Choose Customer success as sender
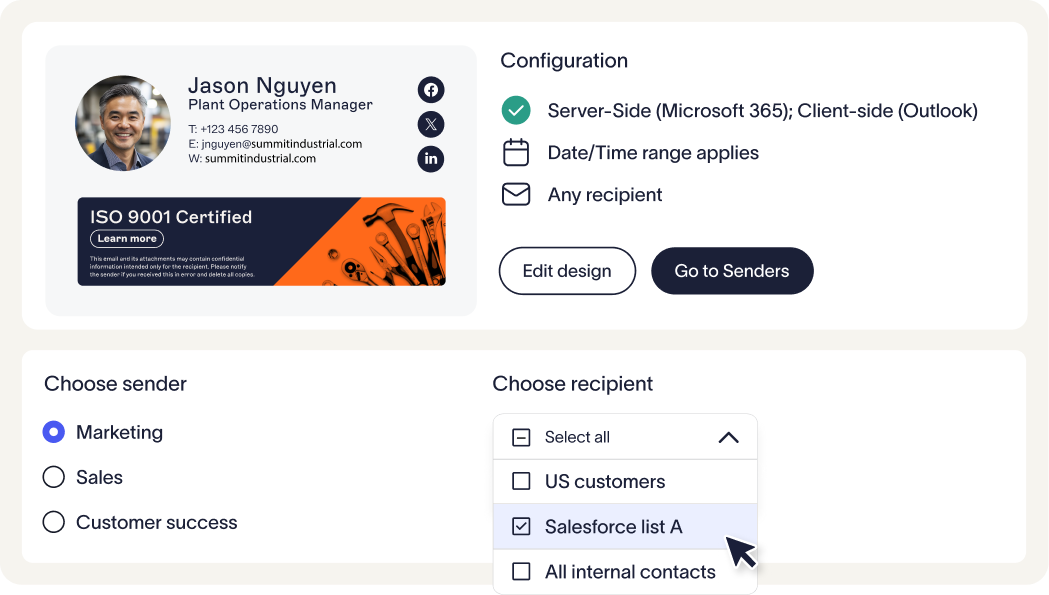The width and height of the screenshot is (1049, 595). click(54, 522)
